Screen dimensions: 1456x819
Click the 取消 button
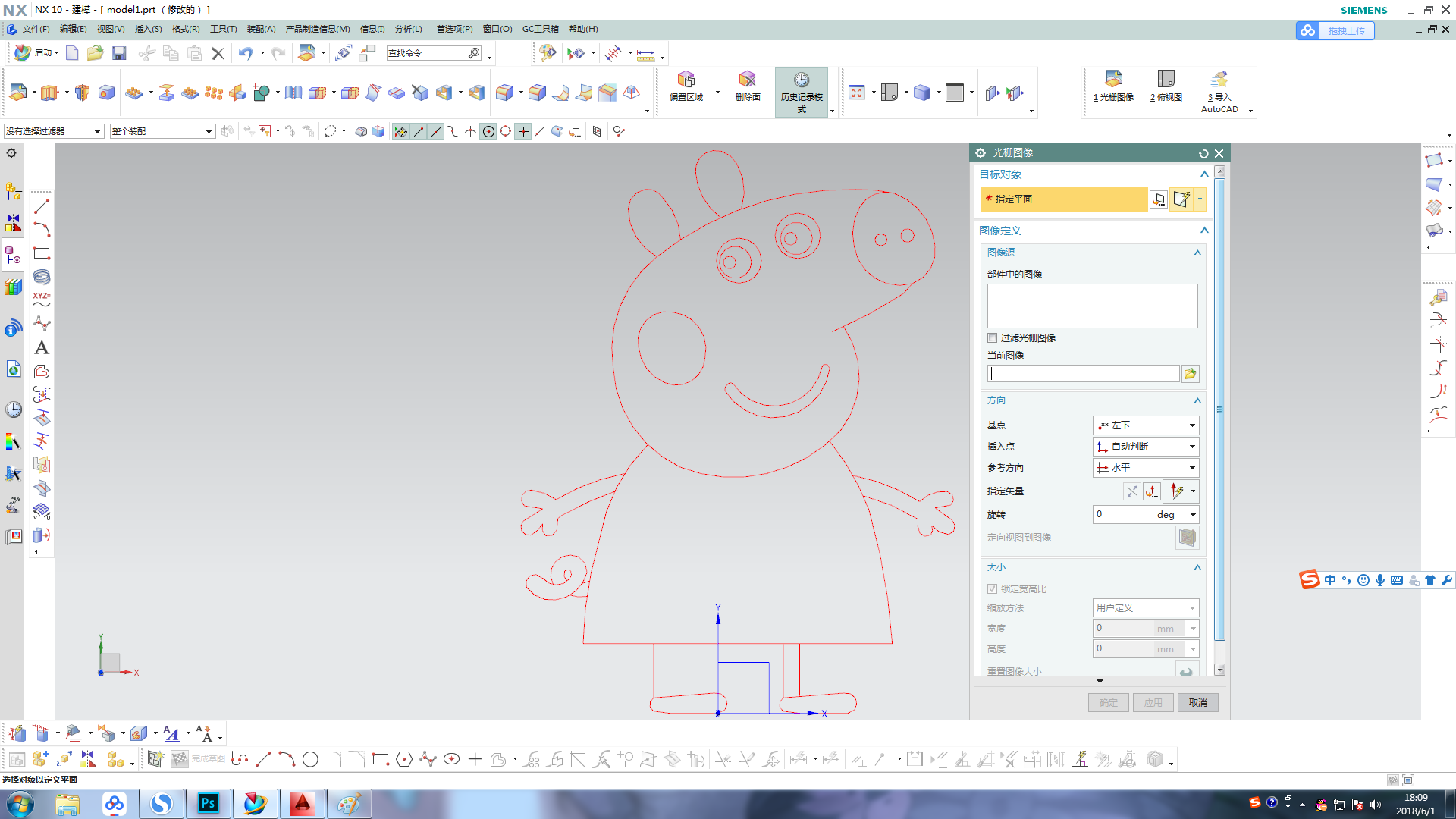[x=1197, y=703]
